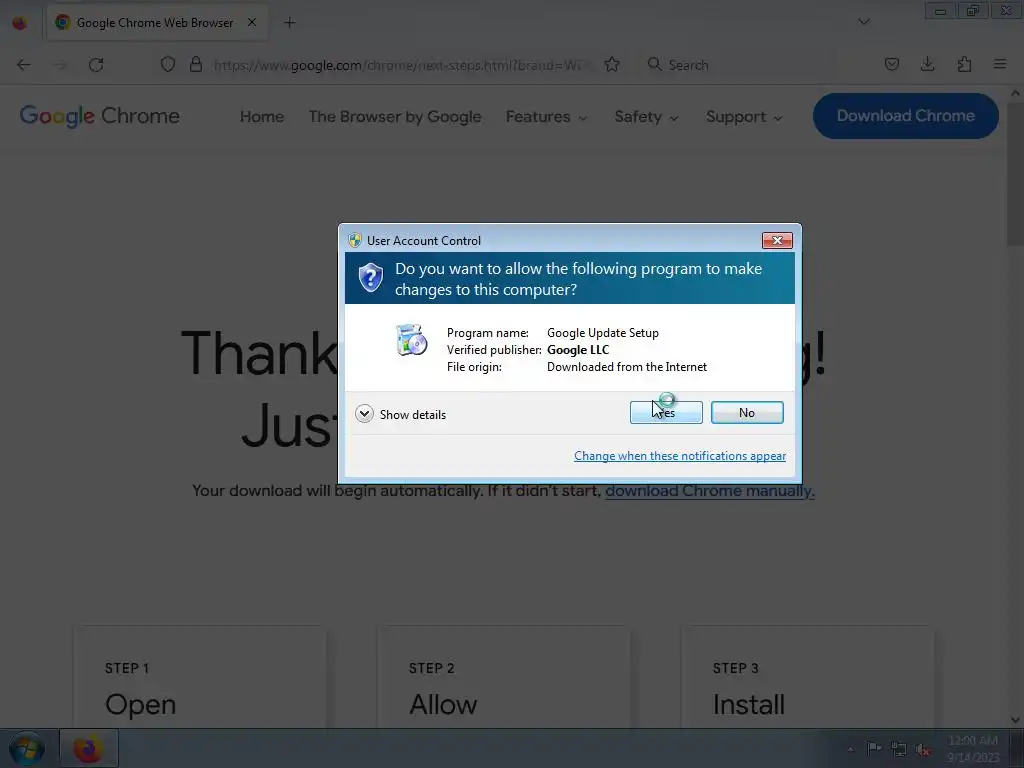Expand the Features menu
1024x768 pixels.
click(546, 117)
